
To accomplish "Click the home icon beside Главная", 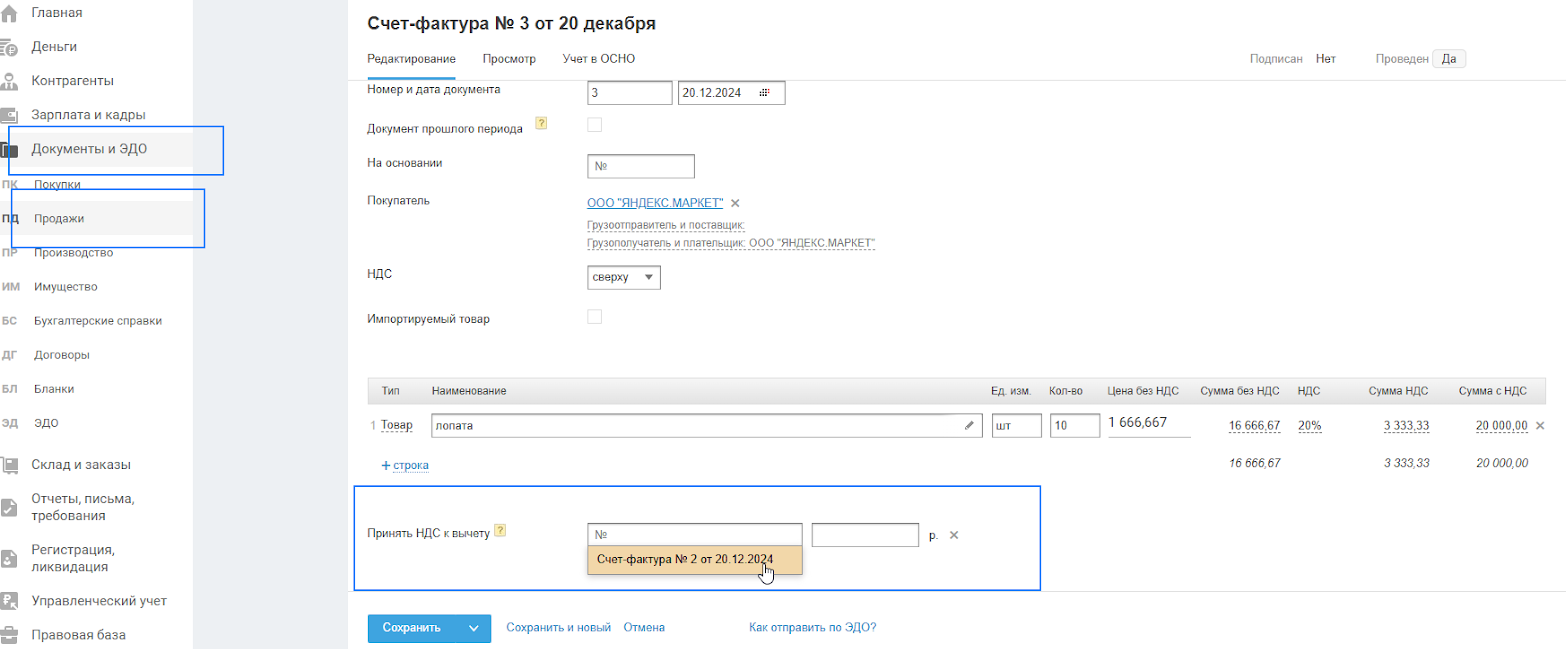I will 9,13.
